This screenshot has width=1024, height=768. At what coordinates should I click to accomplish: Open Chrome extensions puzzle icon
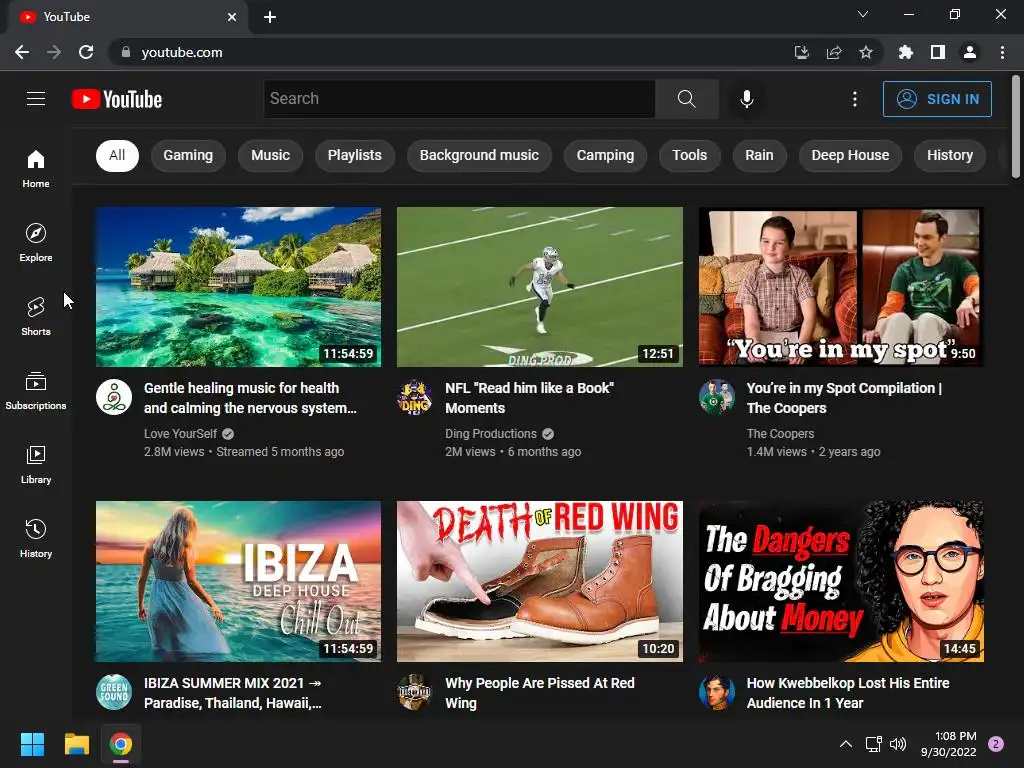tap(906, 52)
